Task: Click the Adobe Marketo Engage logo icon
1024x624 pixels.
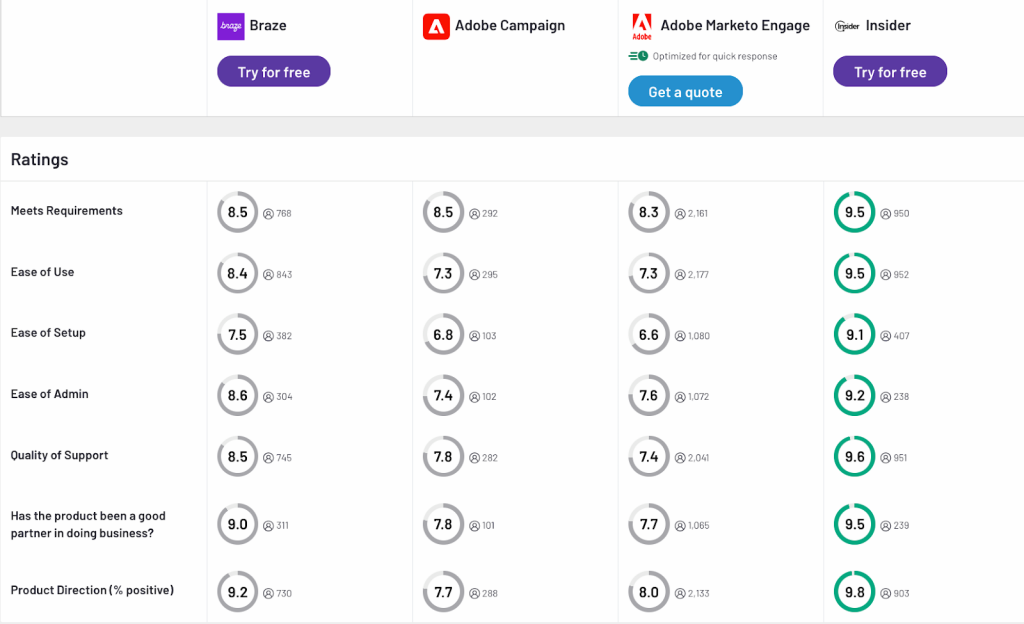Action: pyautogui.click(x=642, y=26)
